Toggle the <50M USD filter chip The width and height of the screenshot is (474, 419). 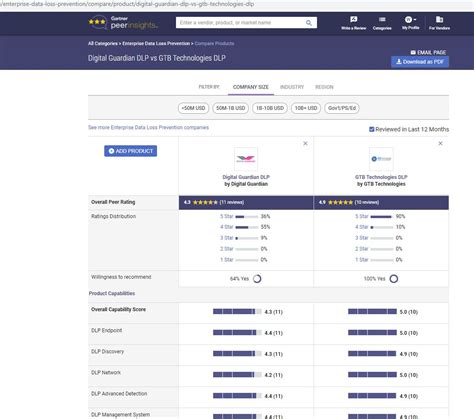[193, 108]
